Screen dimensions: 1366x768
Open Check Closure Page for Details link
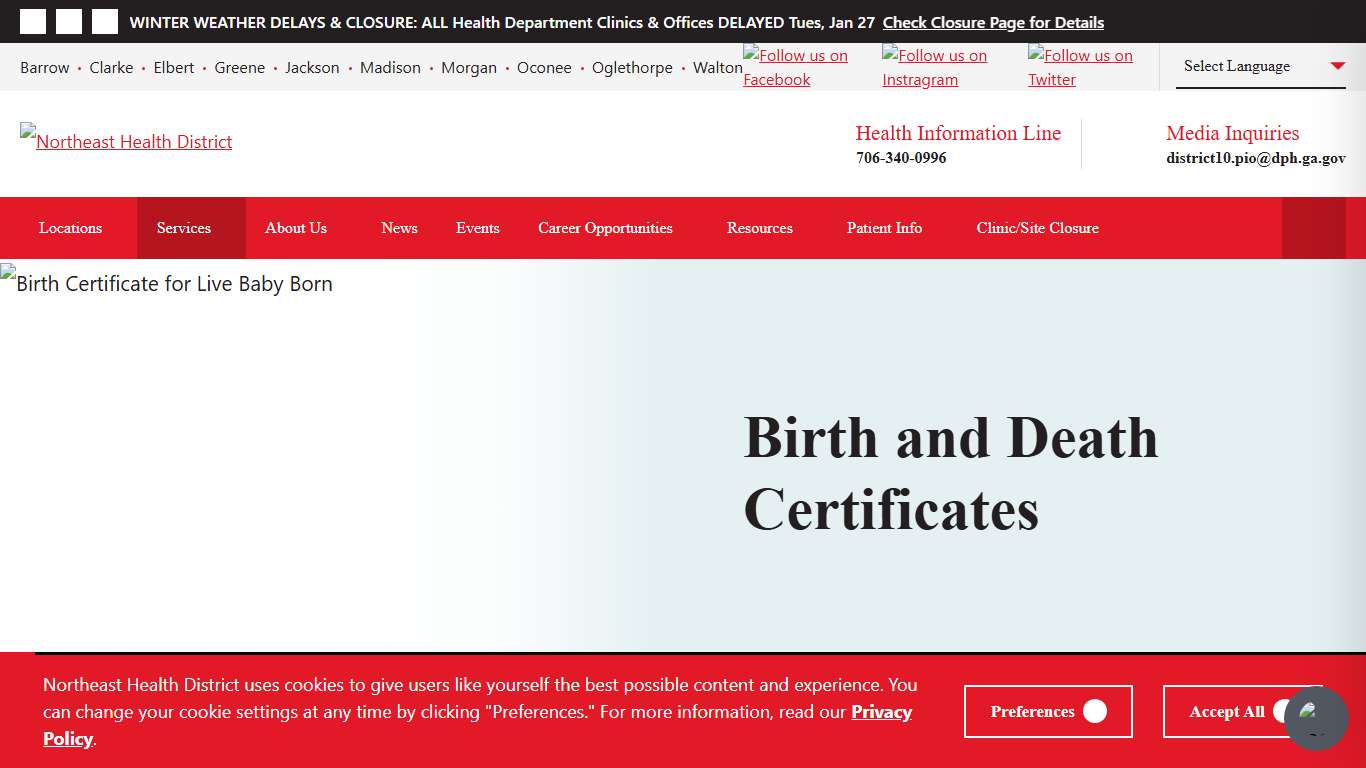point(992,22)
